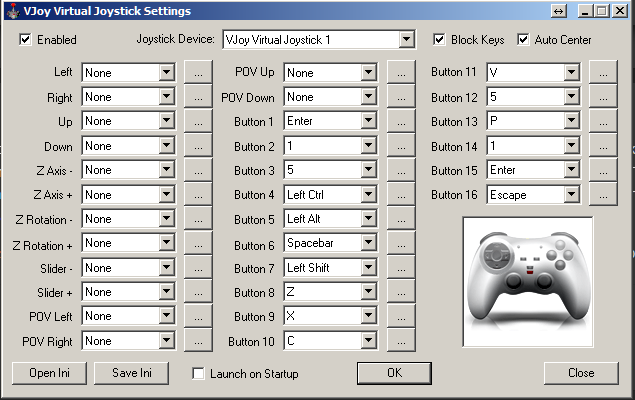Open the Z Rotation - dropdown
635x400 pixels.
(166, 219)
